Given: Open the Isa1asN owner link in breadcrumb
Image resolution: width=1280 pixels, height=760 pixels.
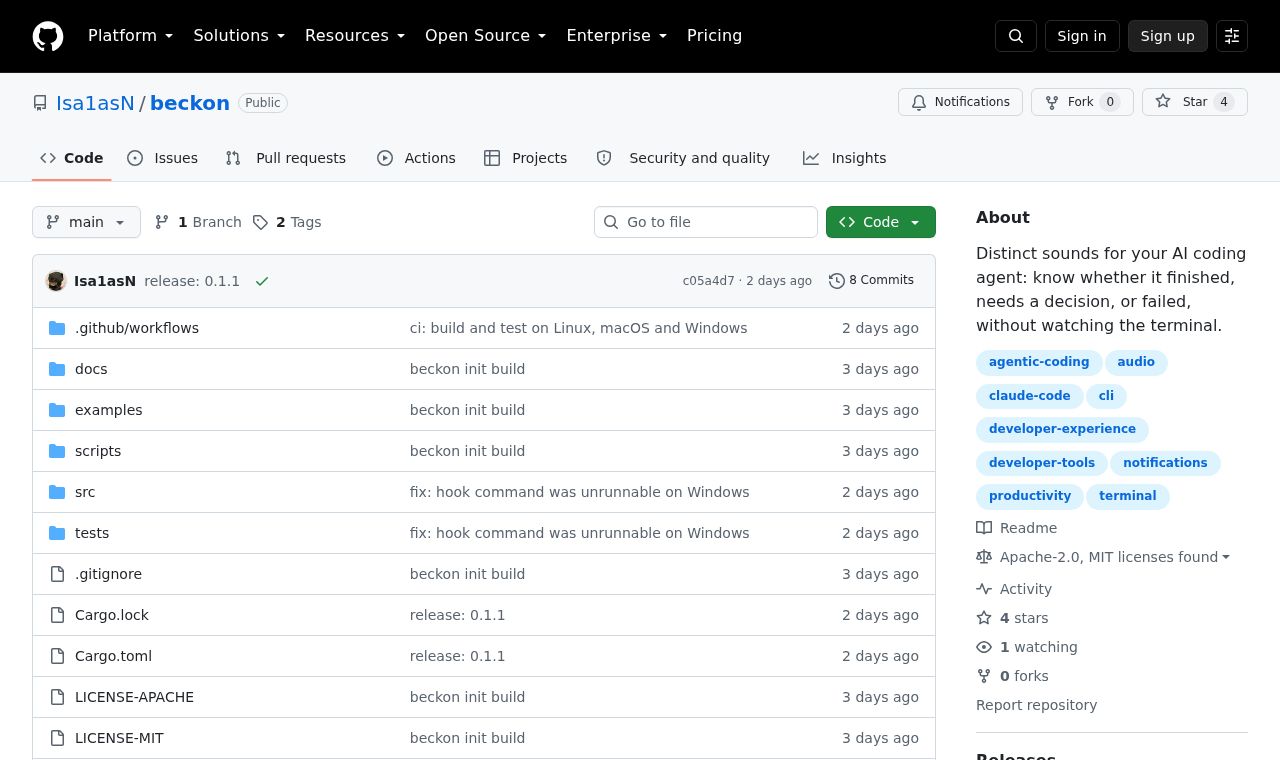Looking at the screenshot, I should point(95,103).
